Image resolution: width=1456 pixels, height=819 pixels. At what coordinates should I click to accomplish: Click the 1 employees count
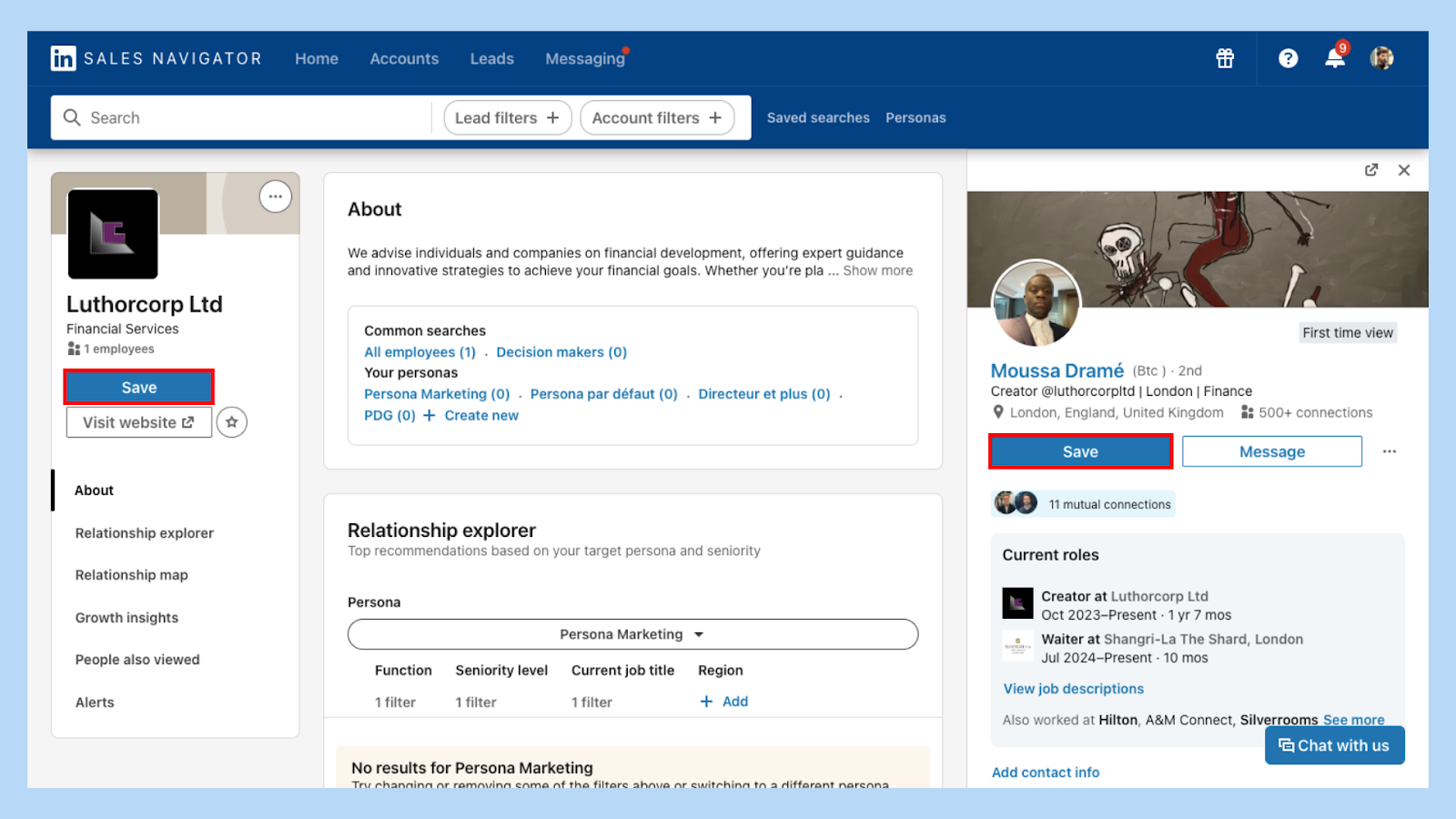click(111, 349)
